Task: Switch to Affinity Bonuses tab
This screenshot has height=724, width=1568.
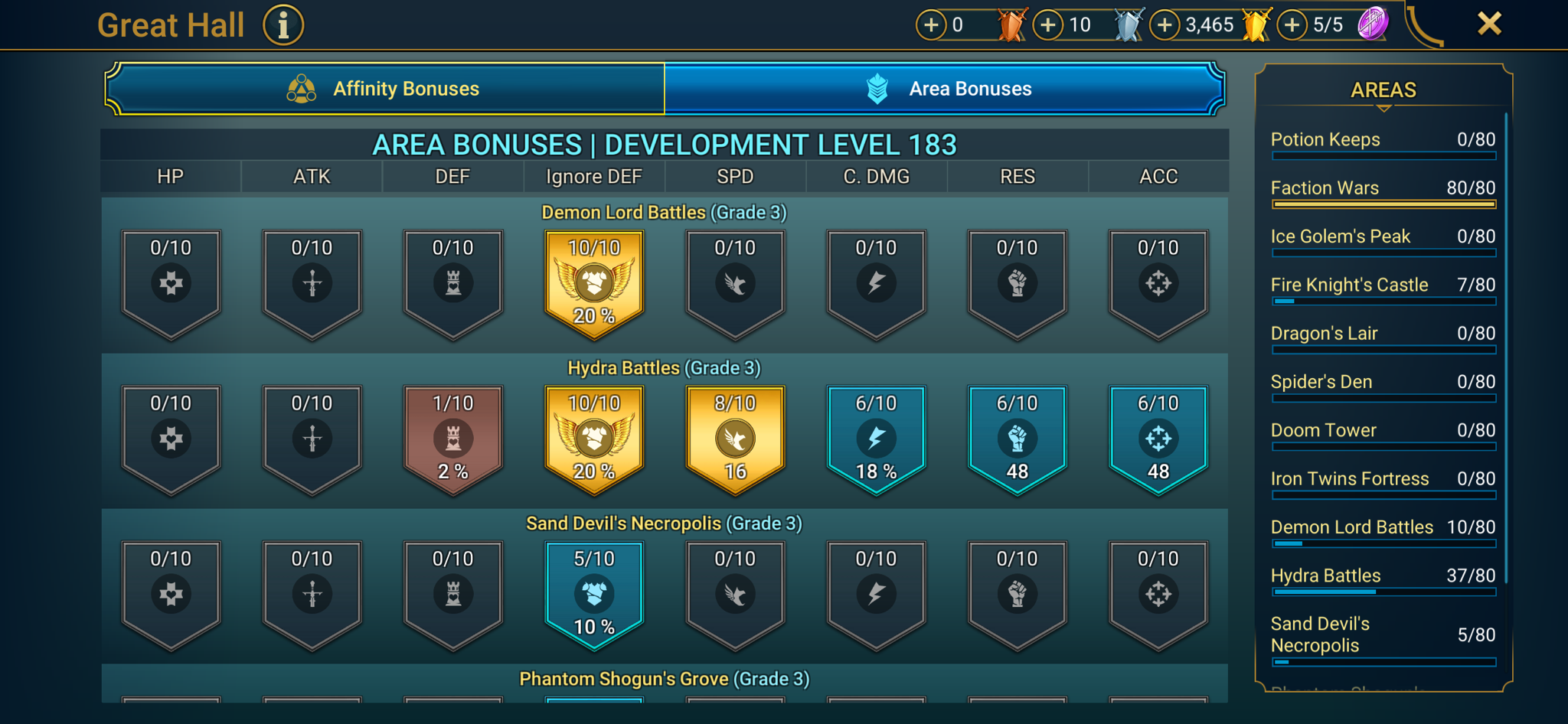Action: 385,89
